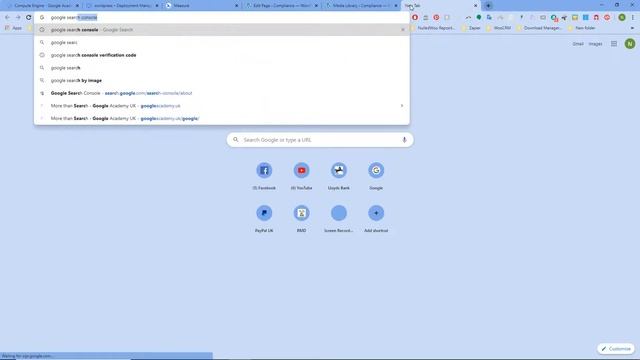Viewport: 640px width, 360px height.
Task: Select the plain 'google search' suggestion
Action: (x=222, y=68)
